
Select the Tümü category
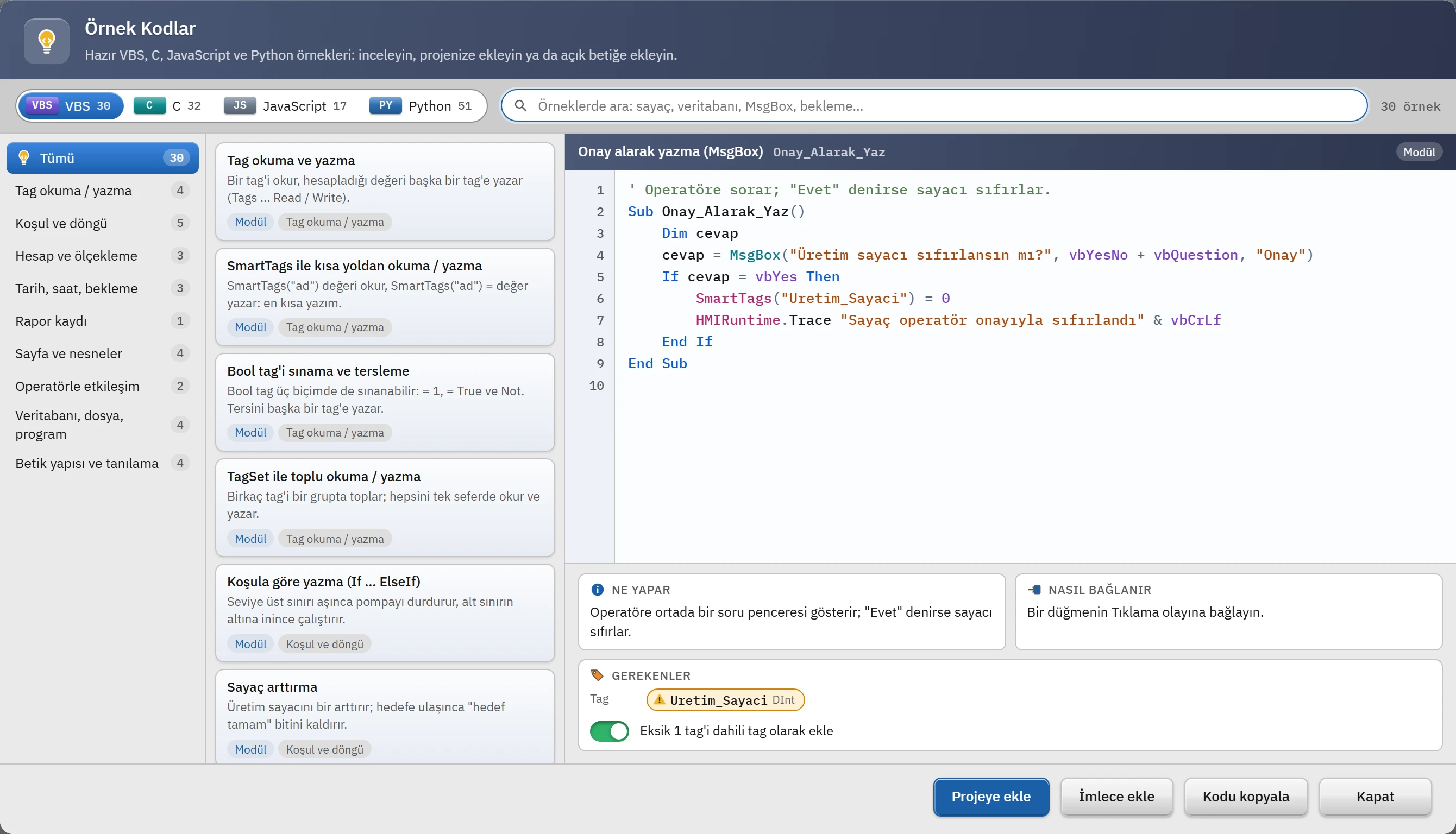pyautogui.click(x=103, y=157)
